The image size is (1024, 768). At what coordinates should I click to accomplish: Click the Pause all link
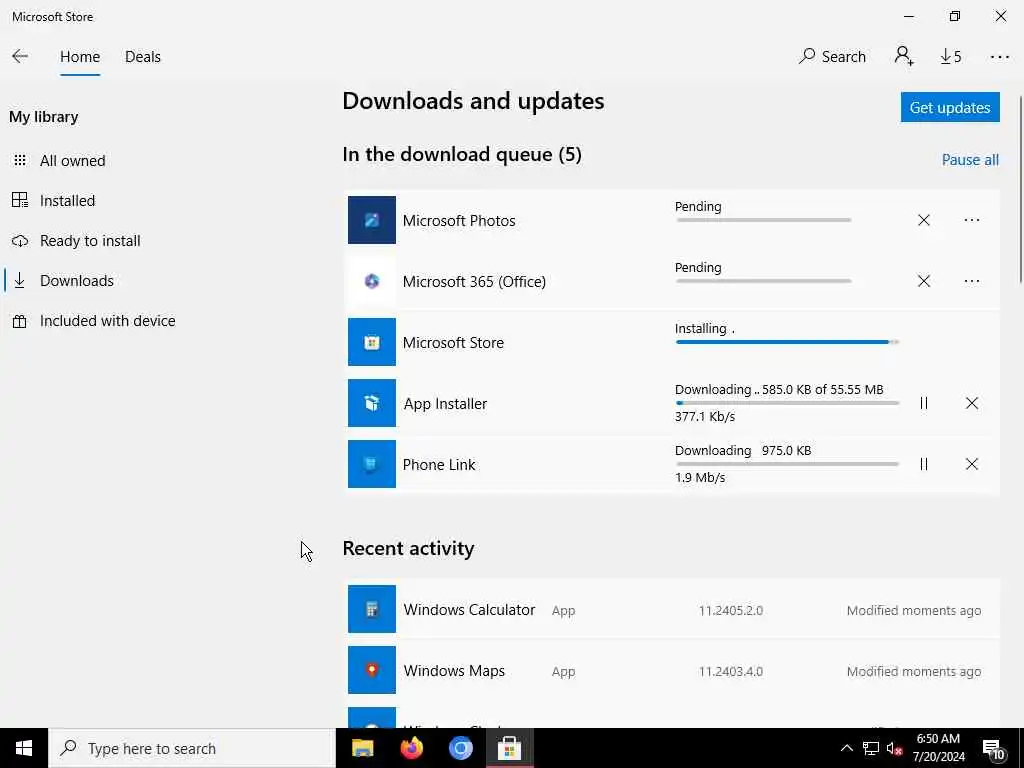pos(970,160)
